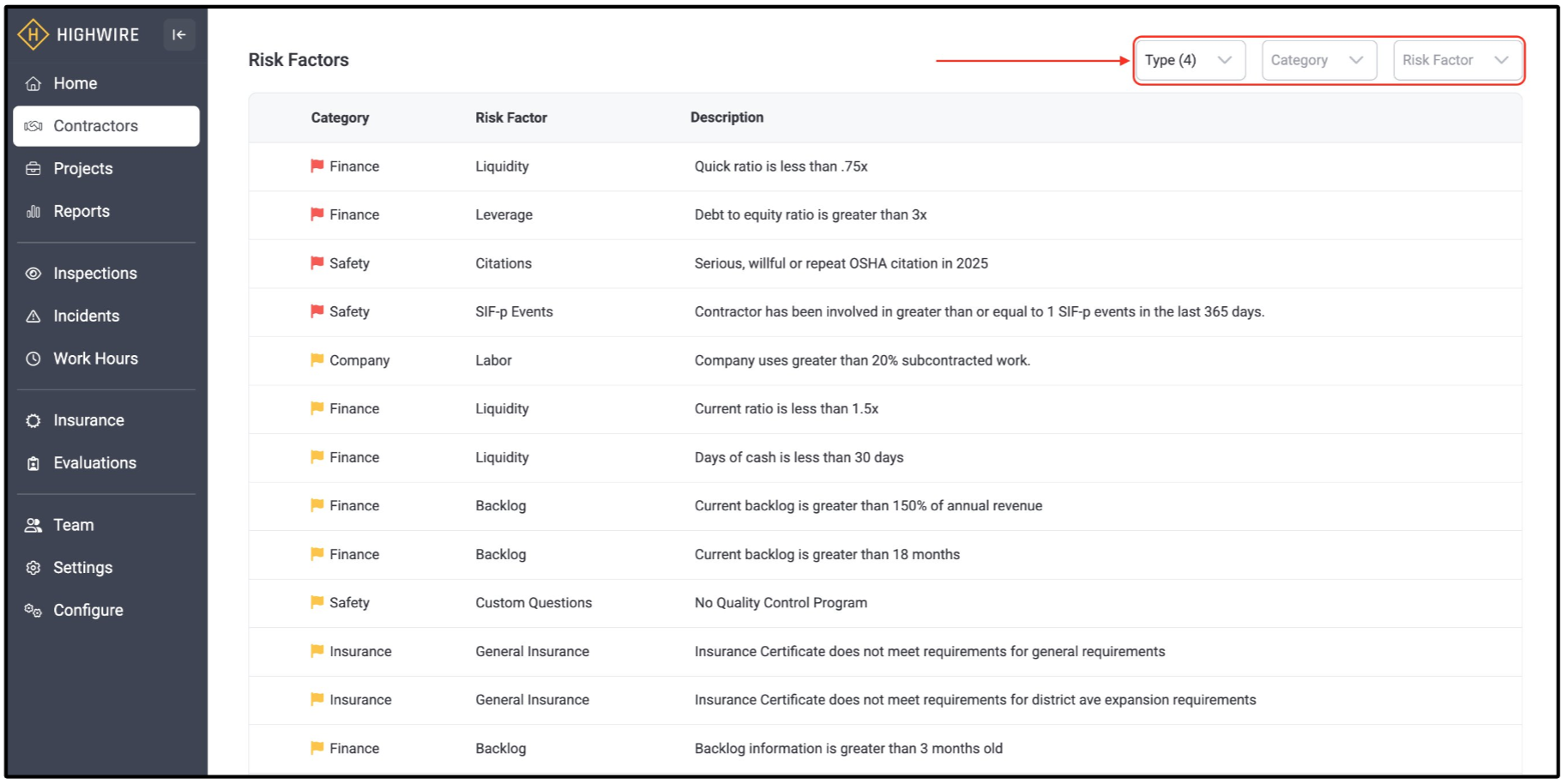Collapse the sidebar with the arrow button
The image size is (1568, 784).
click(x=179, y=34)
